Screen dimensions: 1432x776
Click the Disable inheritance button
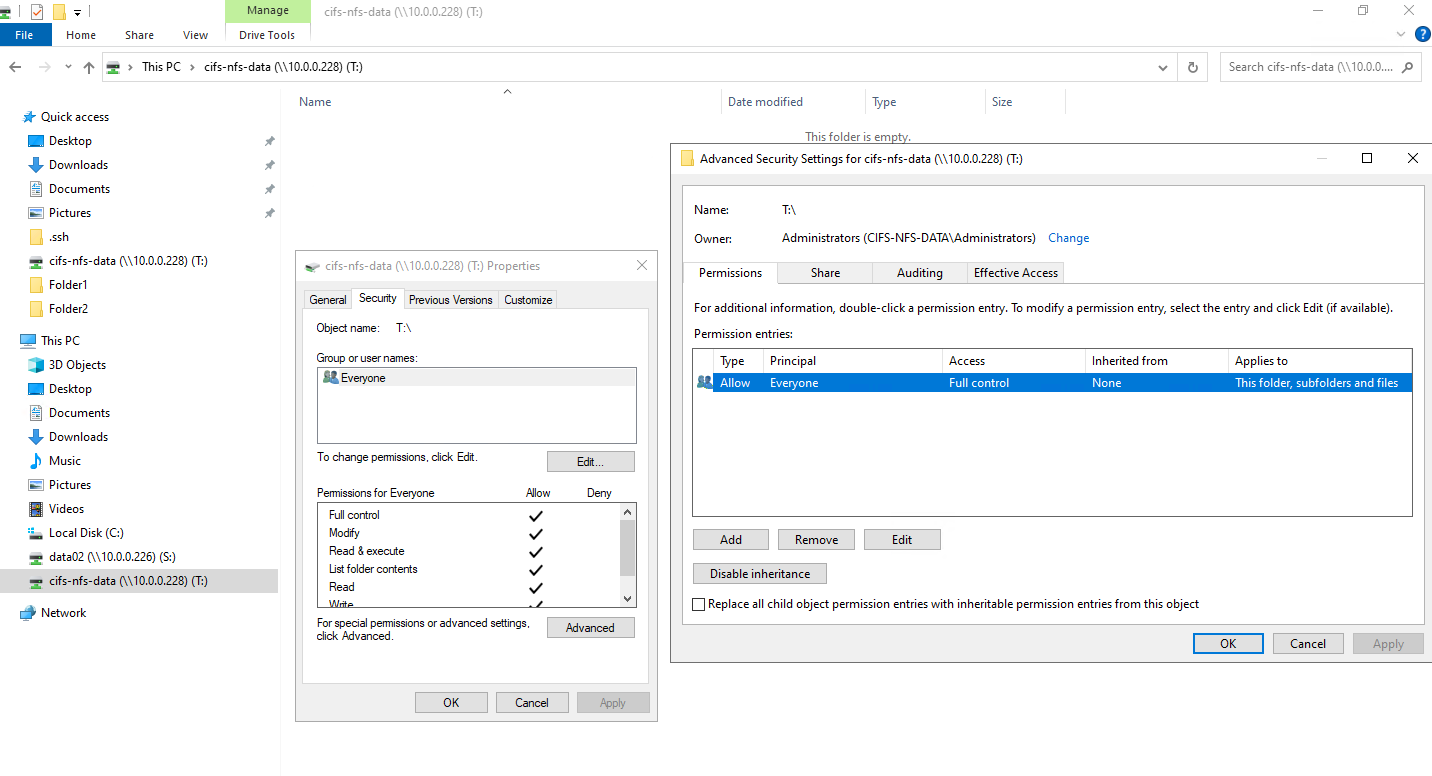pyautogui.click(x=759, y=574)
